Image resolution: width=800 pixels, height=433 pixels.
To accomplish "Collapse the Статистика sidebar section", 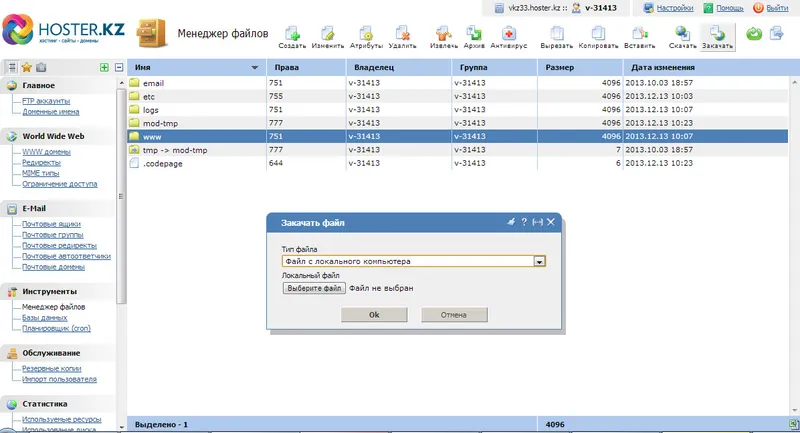I will tap(59, 403).
